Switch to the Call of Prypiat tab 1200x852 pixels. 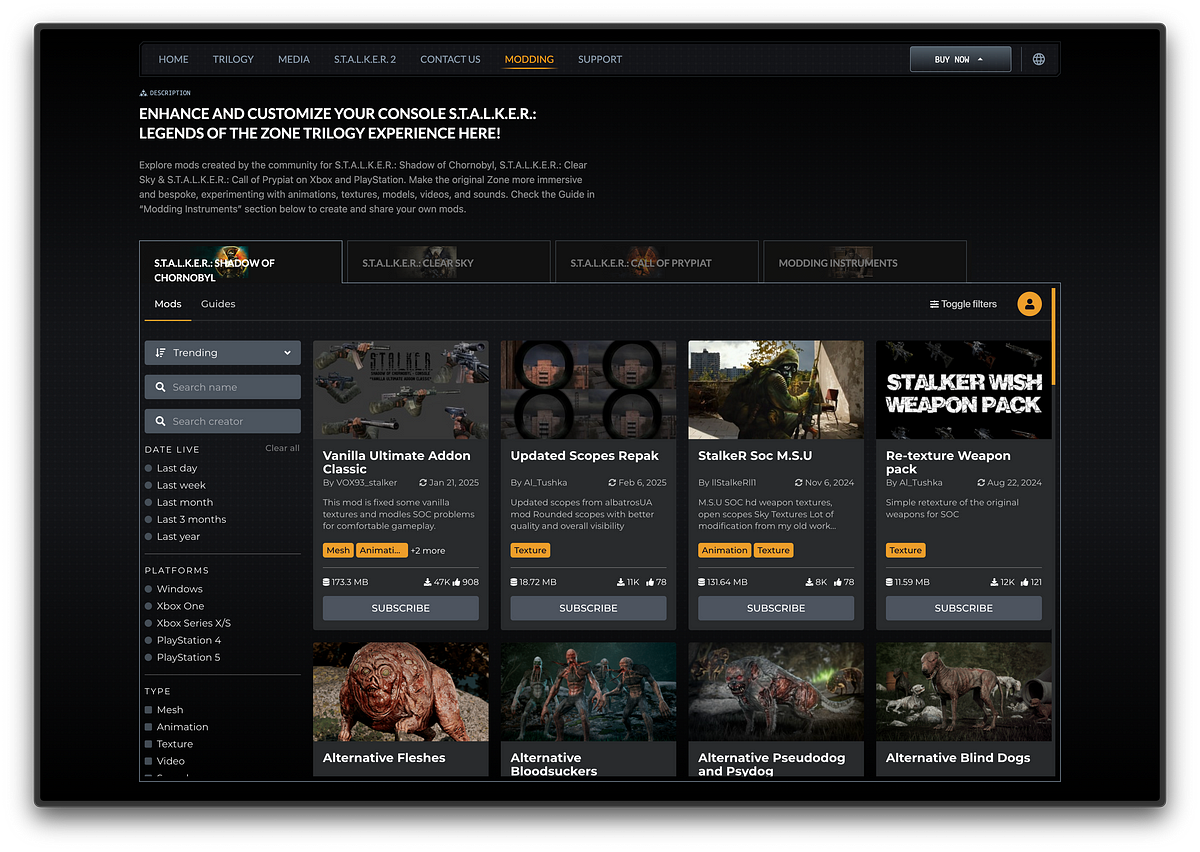[656, 262]
